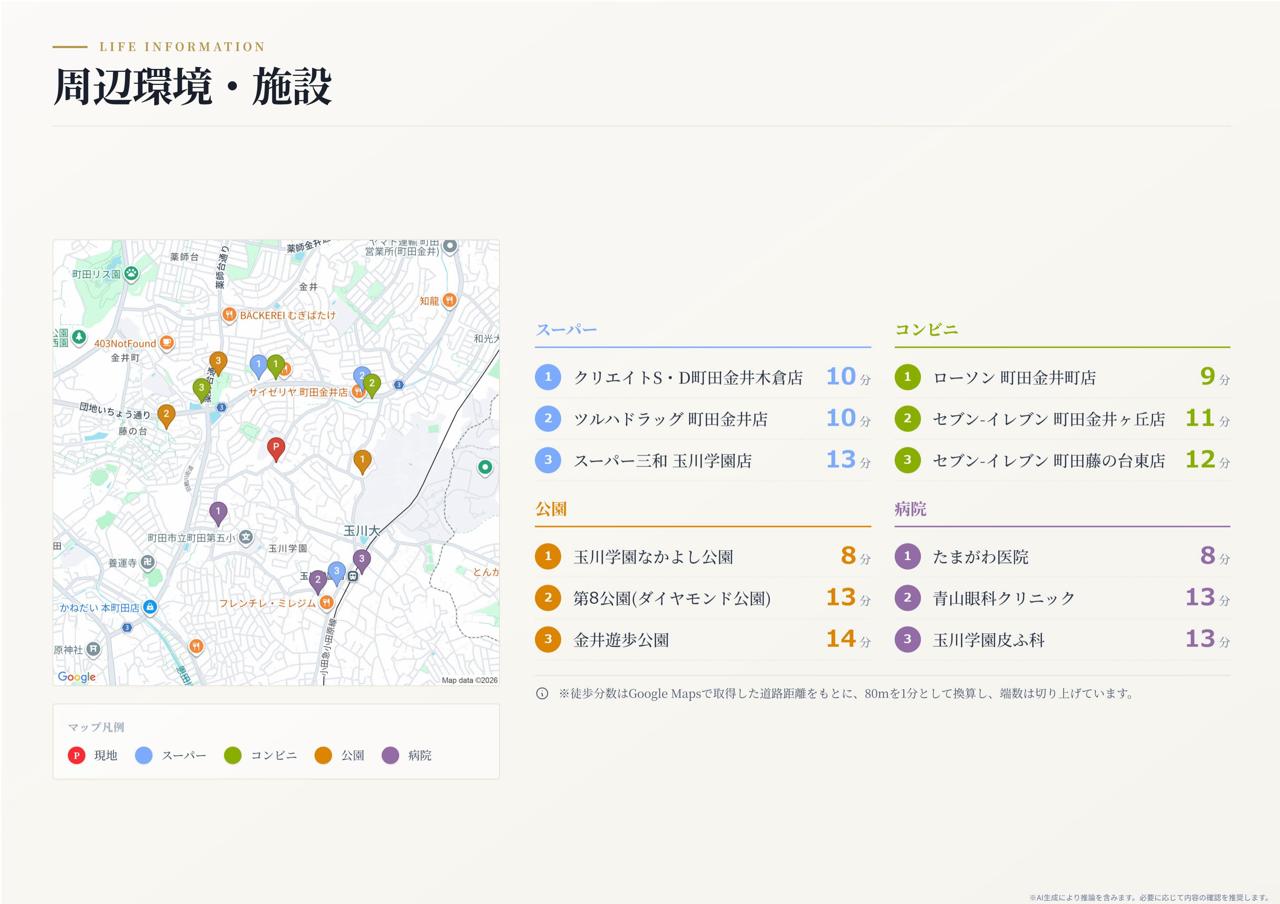This screenshot has width=1280, height=904.
Task: Click the blue スーパー list heading
Action: click(566, 329)
